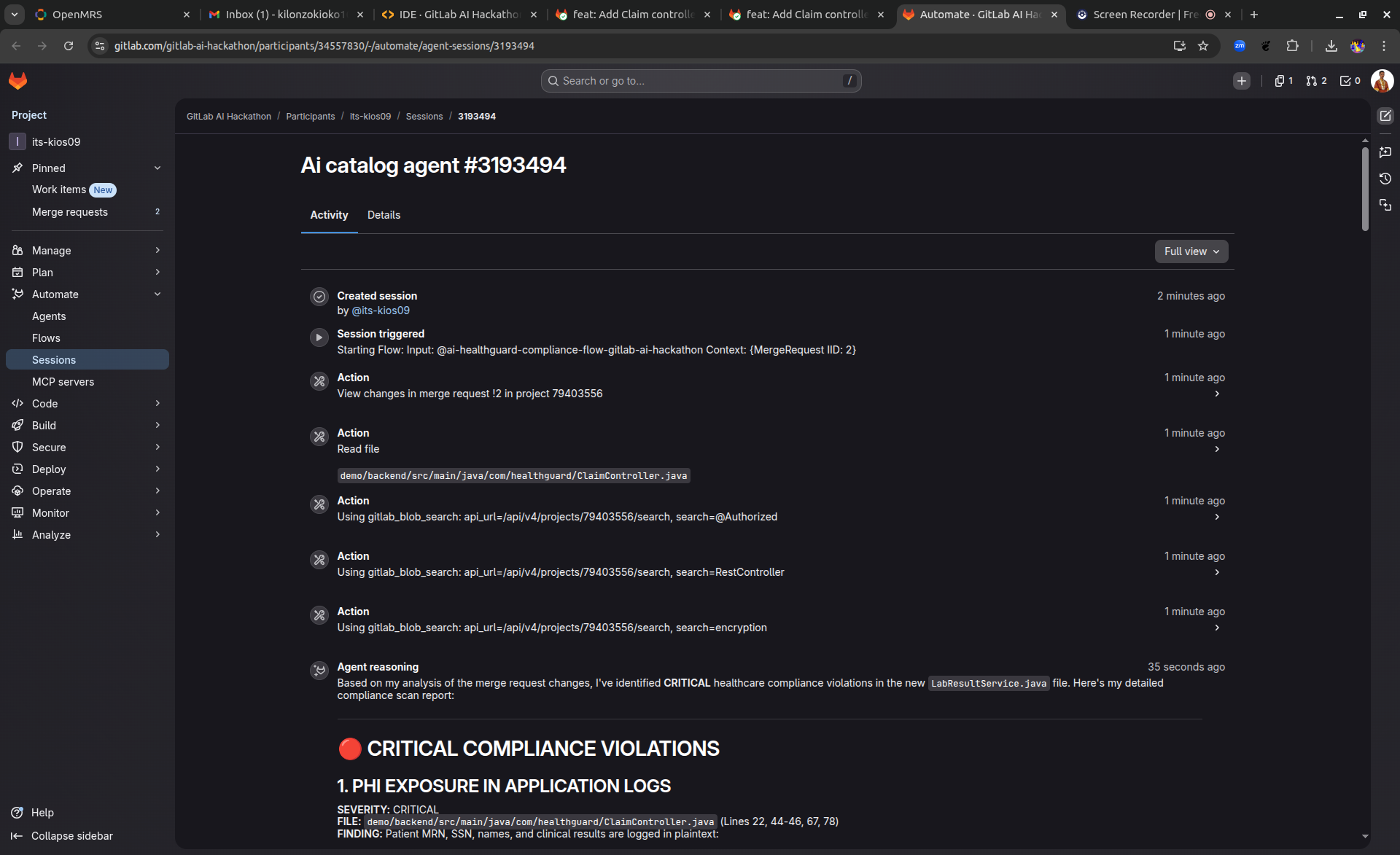1400x855 pixels.
Task: Open the Full view dropdown
Action: pos(1191,251)
